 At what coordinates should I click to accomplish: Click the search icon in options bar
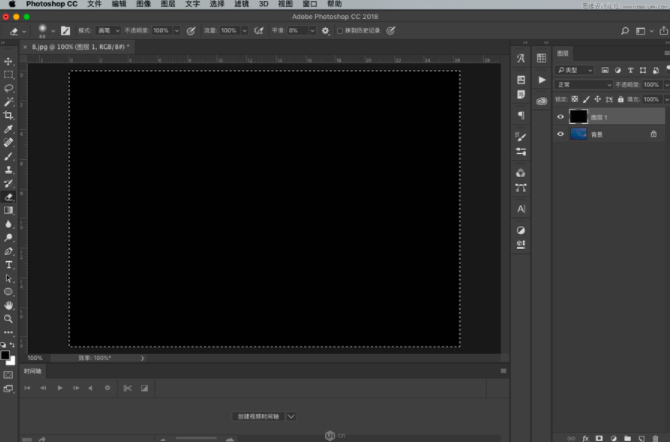(x=626, y=31)
